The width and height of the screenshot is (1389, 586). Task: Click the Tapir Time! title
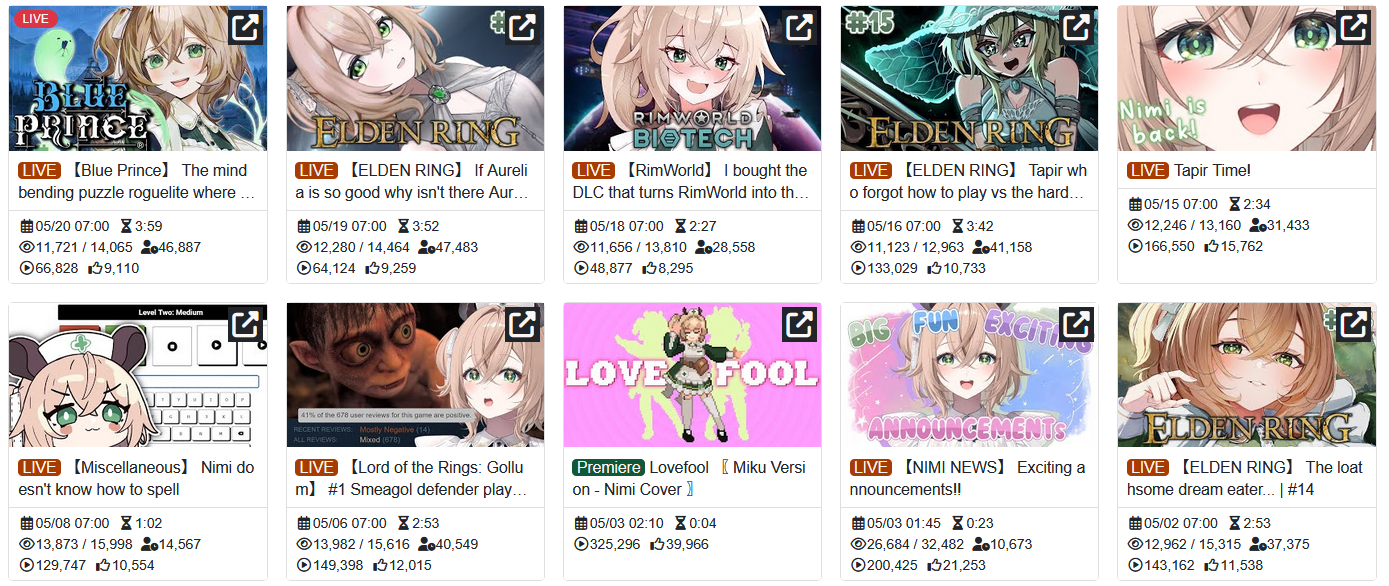coord(1212,170)
